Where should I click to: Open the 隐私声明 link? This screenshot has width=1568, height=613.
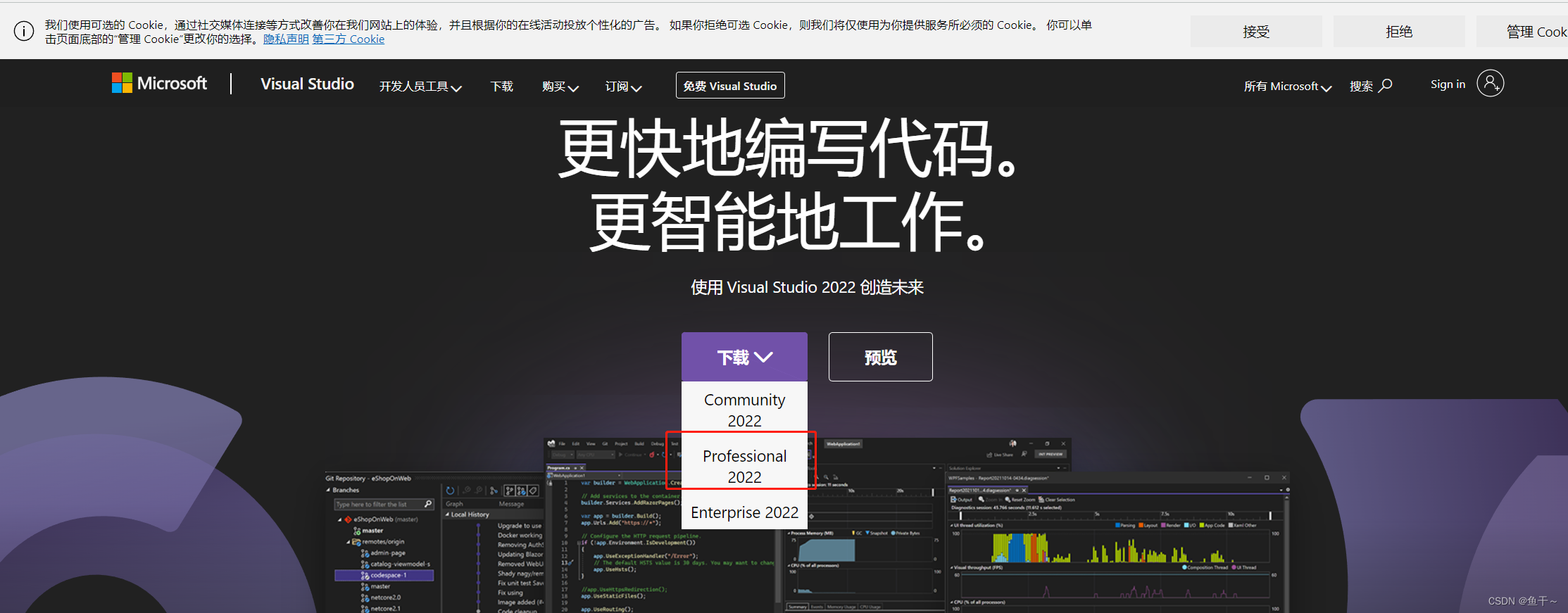[x=286, y=39]
